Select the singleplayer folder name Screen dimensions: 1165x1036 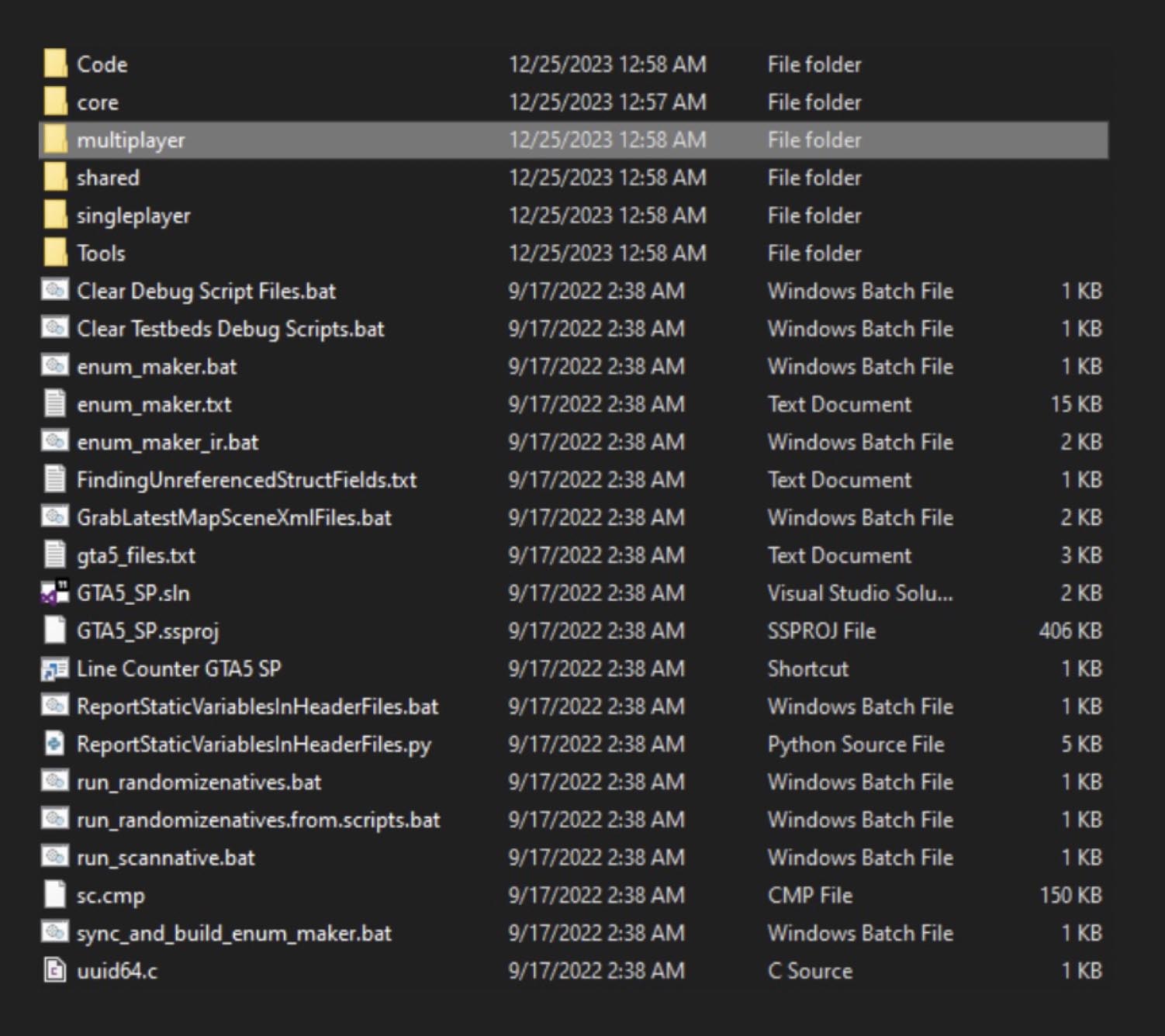(133, 216)
